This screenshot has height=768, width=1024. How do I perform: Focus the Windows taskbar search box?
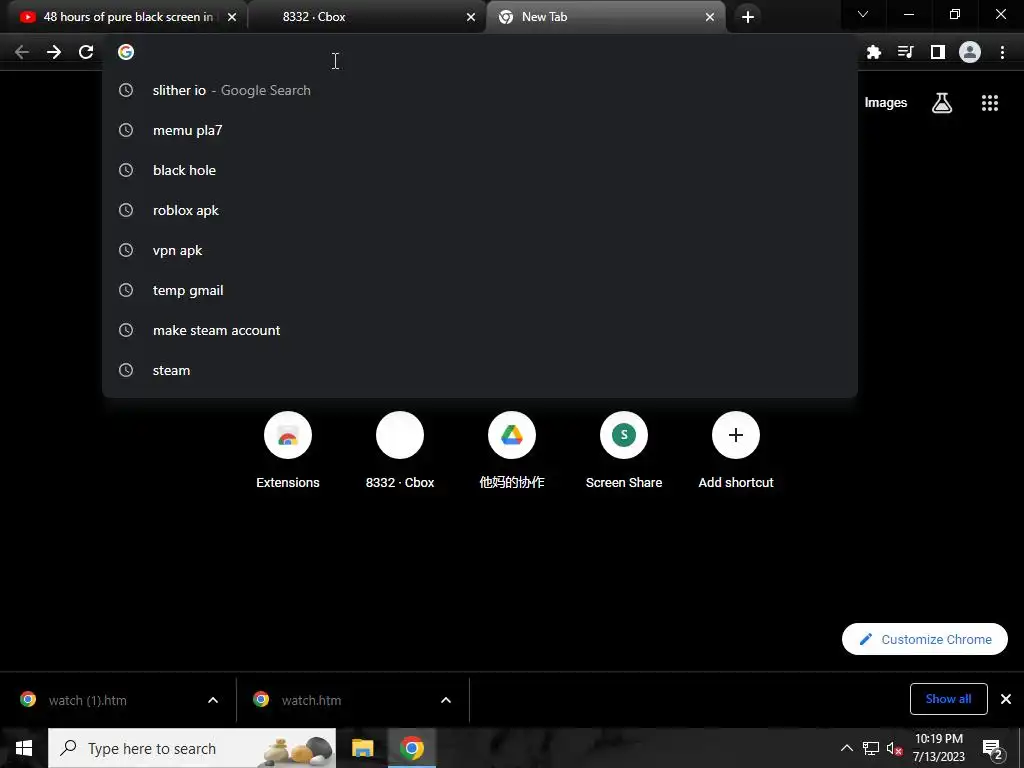(192, 748)
